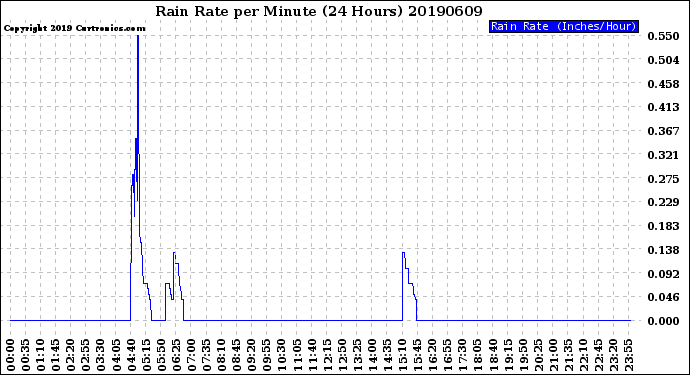Click the x-axis time label 01:45
Image resolution: width=690 pixels, height=375 pixels.
(56, 355)
